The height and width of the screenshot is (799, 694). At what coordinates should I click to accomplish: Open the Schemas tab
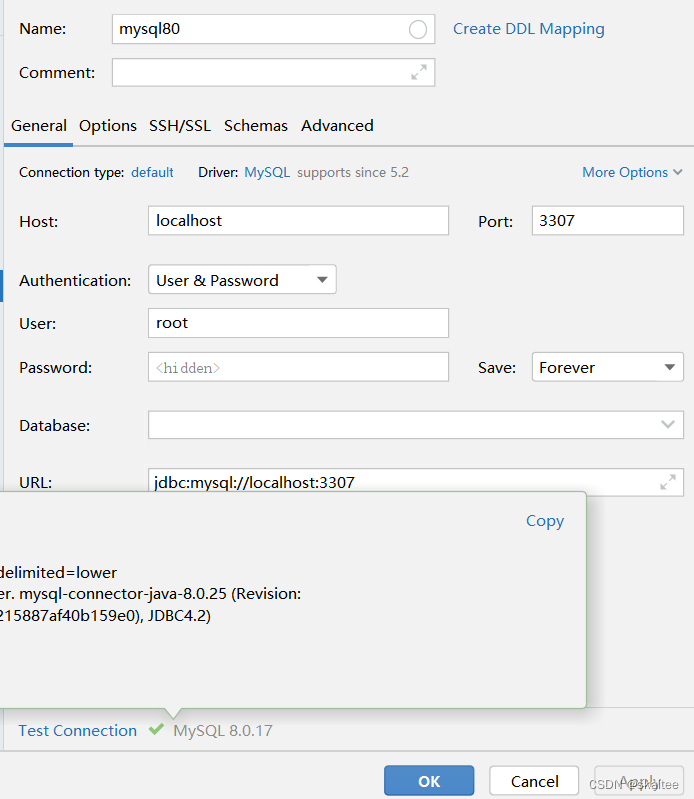(x=256, y=126)
